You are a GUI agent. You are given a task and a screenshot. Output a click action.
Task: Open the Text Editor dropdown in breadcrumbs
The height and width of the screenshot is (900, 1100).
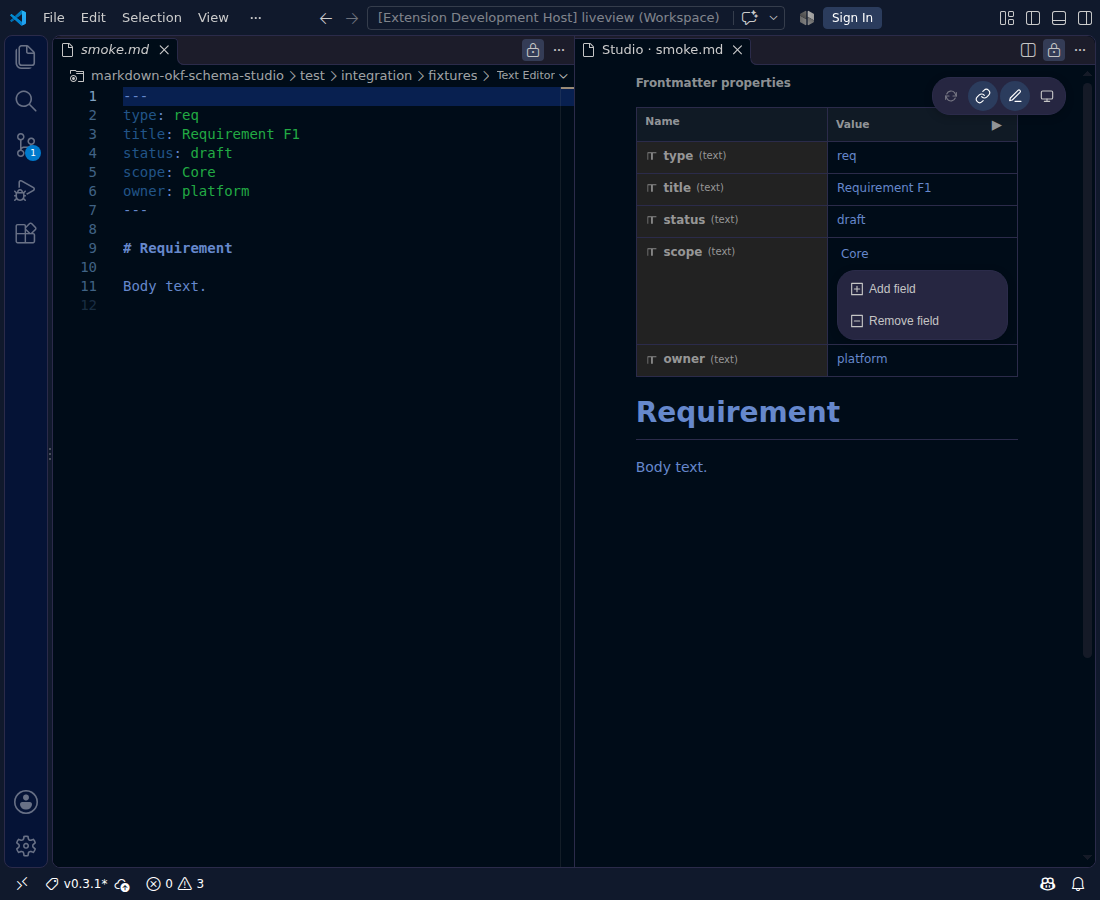click(x=532, y=75)
